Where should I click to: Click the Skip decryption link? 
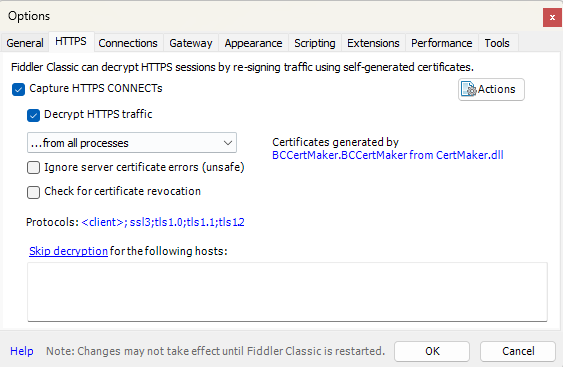point(68,251)
